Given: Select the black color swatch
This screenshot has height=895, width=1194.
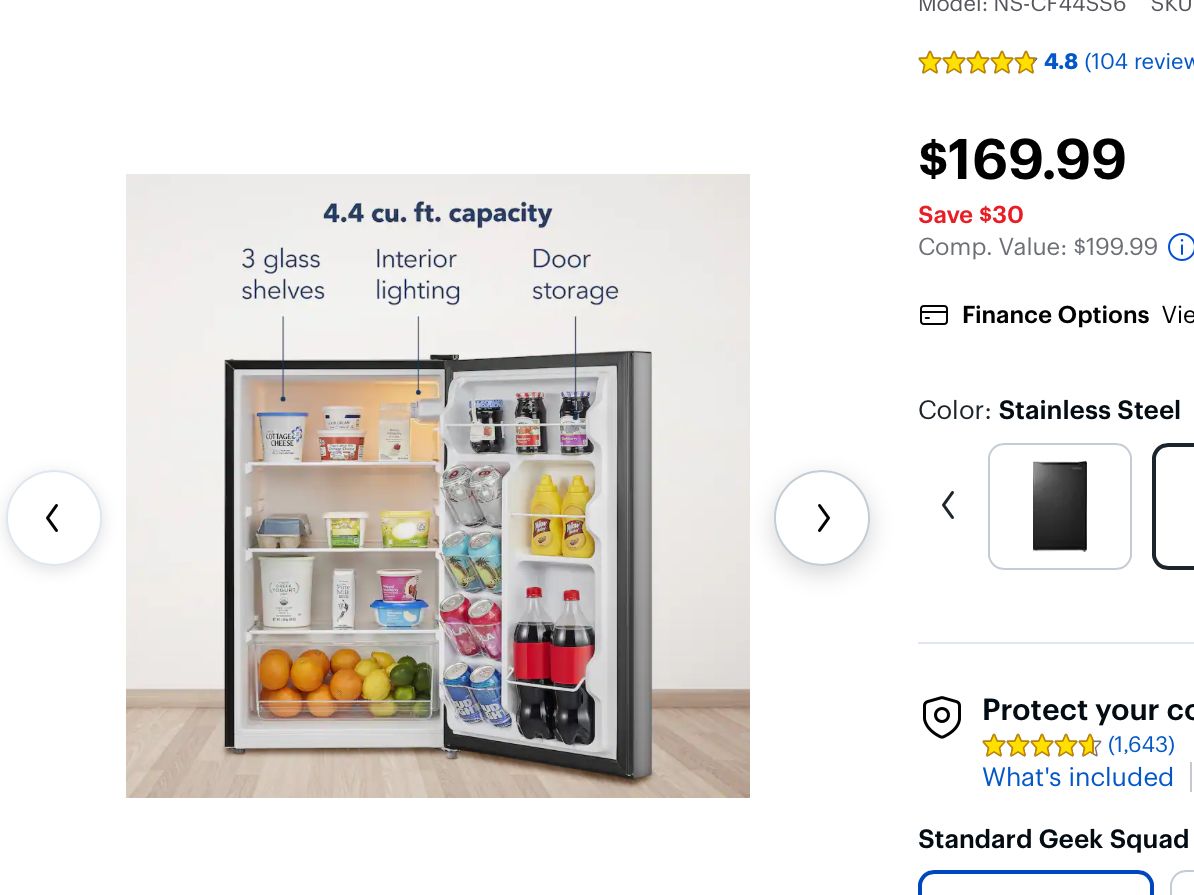Looking at the screenshot, I should 1059,506.
